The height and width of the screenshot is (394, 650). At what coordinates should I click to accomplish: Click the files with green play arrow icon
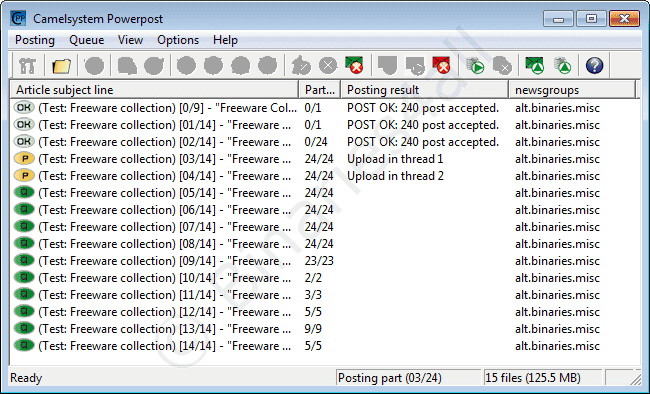[x=475, y=66]
